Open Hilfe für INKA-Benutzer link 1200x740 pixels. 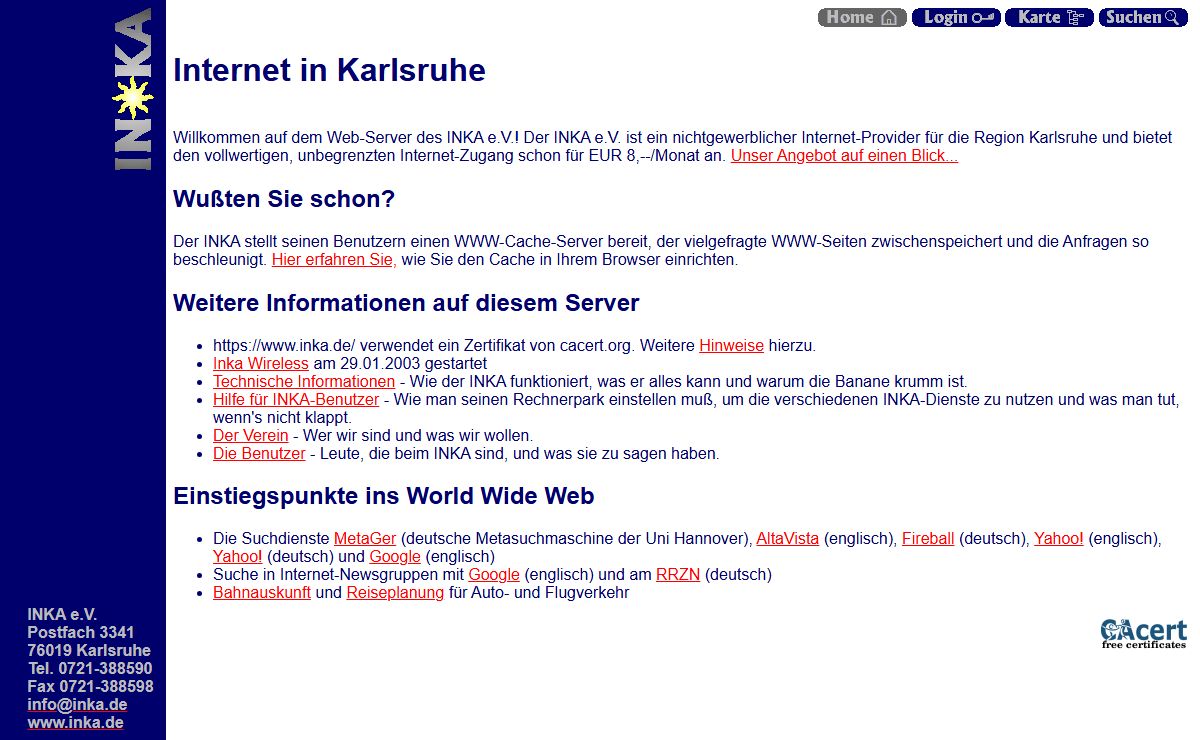pyautogui.click(x=296, y=400)
